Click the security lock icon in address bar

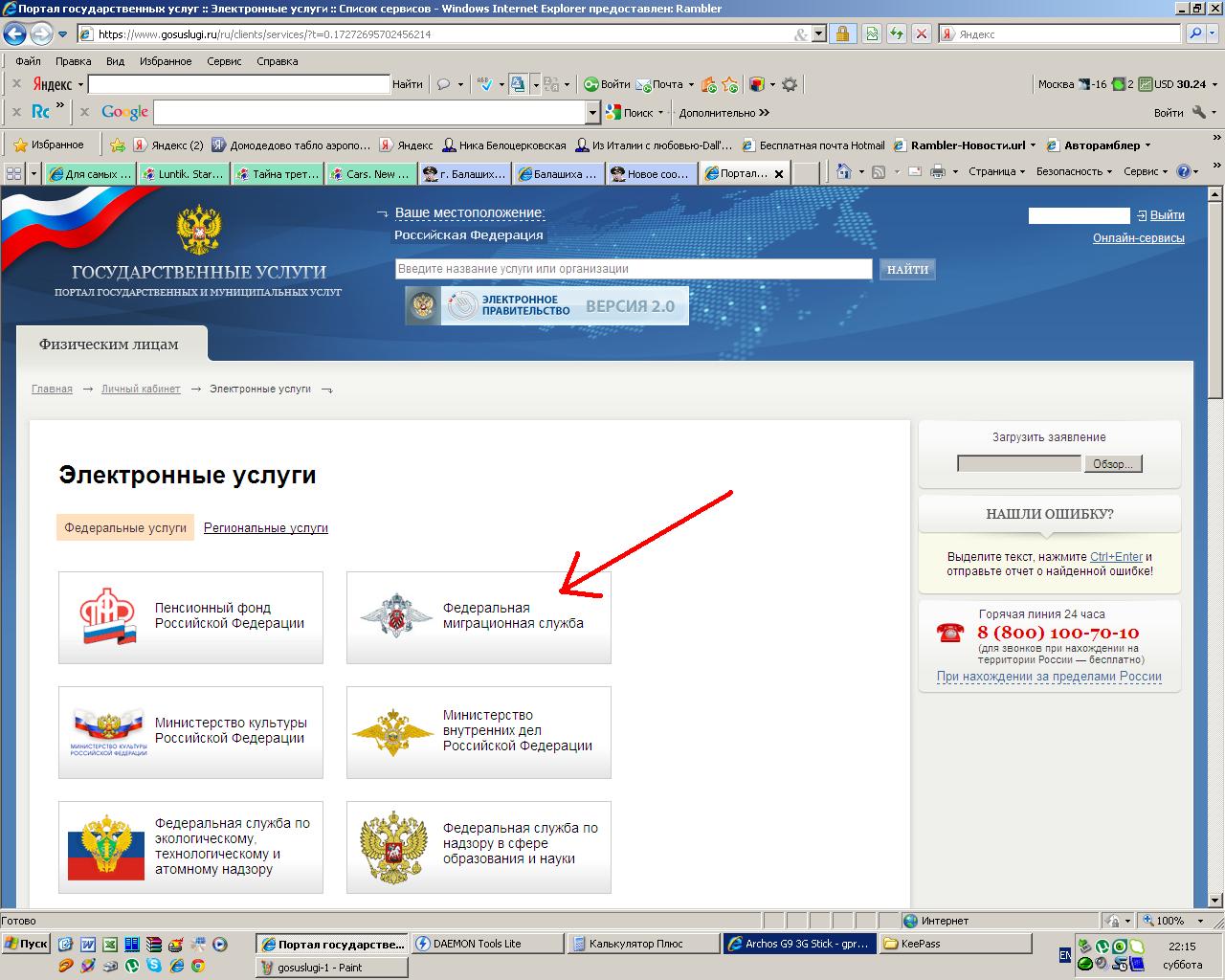coord(842,33)
